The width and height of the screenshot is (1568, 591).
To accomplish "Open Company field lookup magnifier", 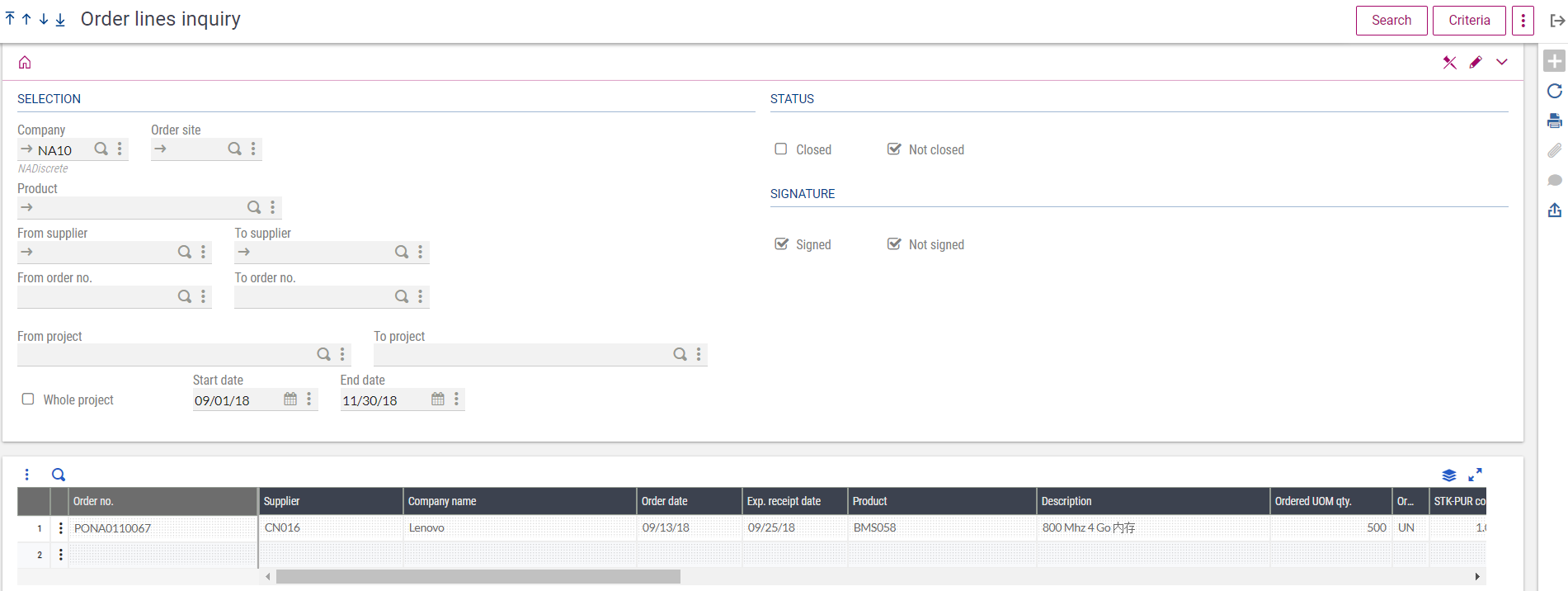I will tap(101, 149).
